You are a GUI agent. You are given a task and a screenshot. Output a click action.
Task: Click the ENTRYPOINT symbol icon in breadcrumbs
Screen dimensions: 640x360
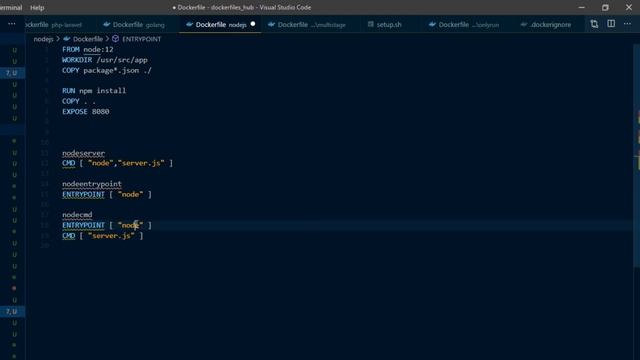pyautogui.click(x=116, y=38)
